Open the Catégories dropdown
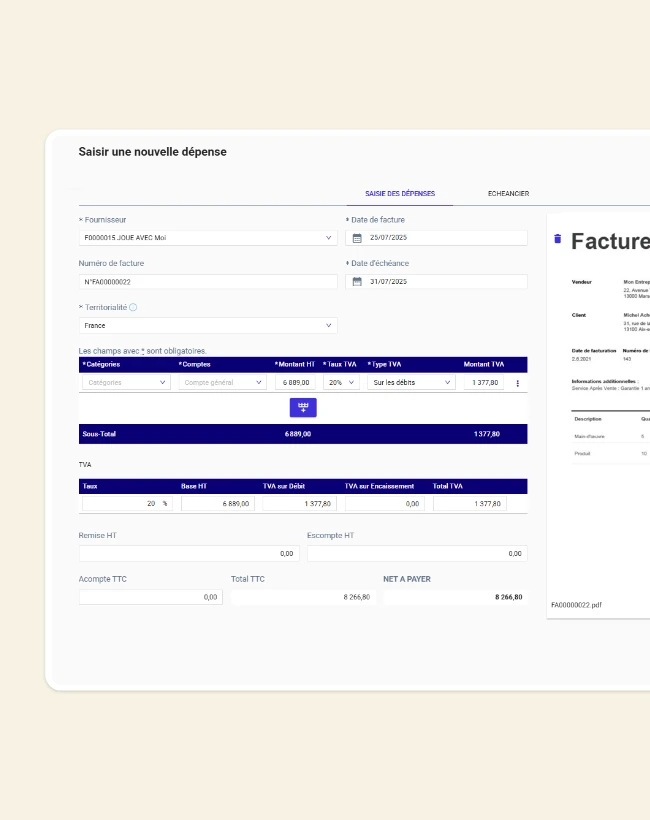The height and width of the screenshot is (820, 650). click(126, 382)
